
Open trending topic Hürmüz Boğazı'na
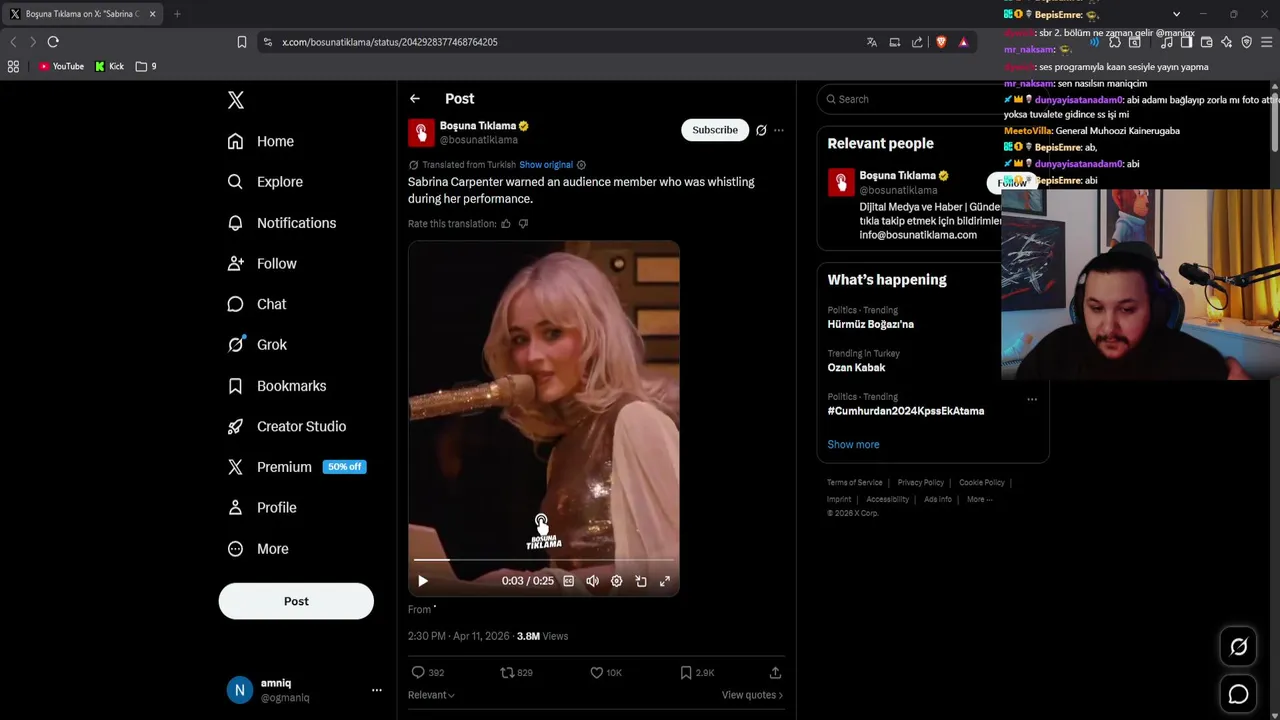[870, 324]
